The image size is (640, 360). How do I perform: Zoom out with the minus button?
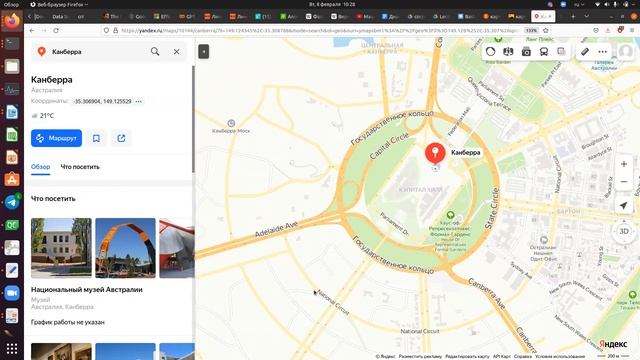624,182
